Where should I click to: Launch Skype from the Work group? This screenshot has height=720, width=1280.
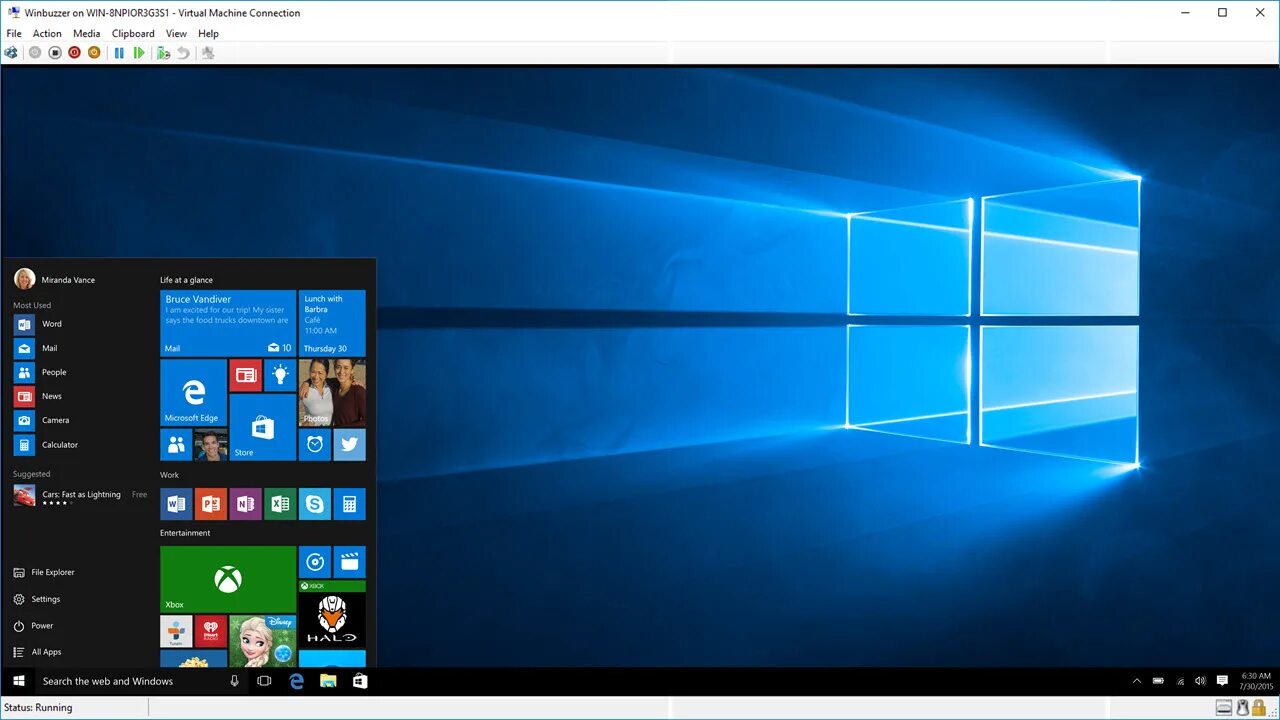click(x=315, y=504)
